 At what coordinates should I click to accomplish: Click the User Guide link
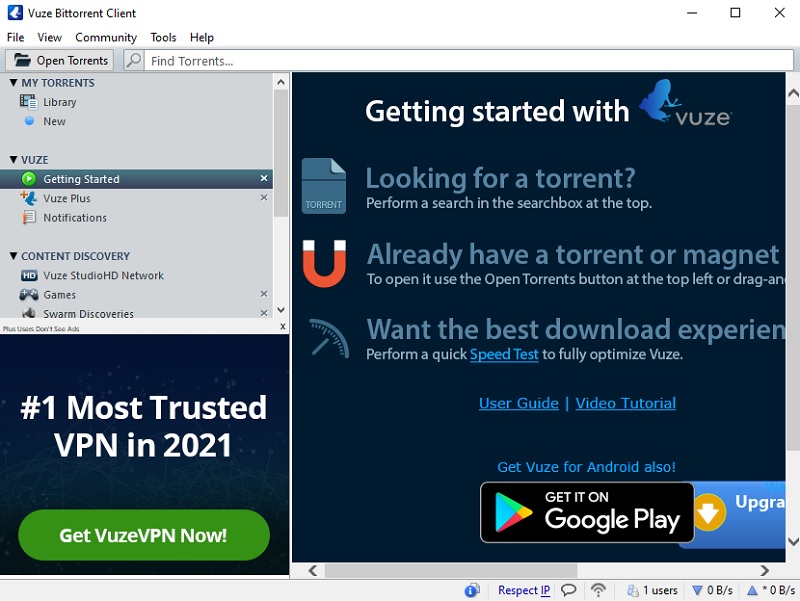point(518,403)
